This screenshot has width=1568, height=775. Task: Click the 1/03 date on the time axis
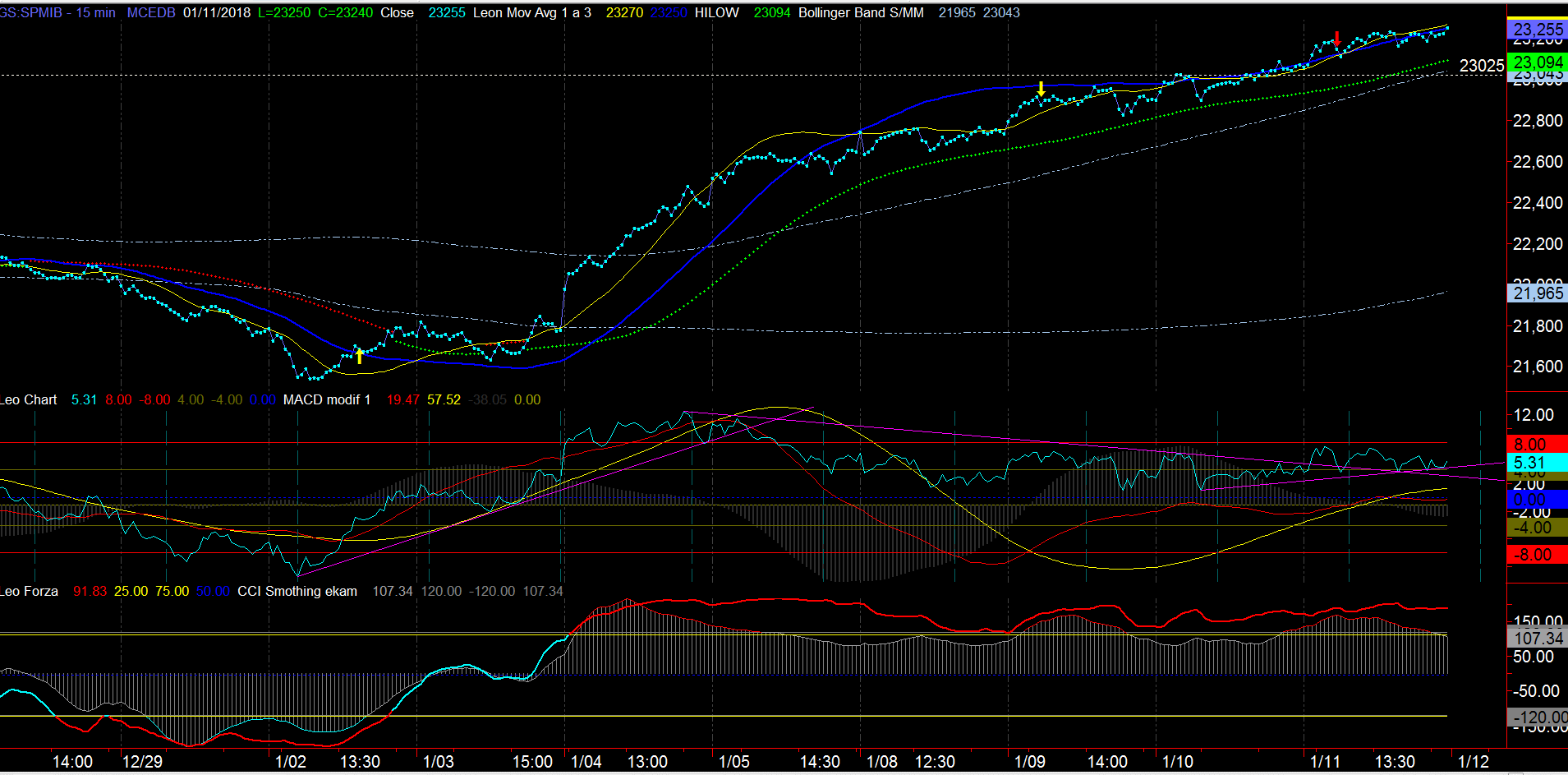pos(439,762)
